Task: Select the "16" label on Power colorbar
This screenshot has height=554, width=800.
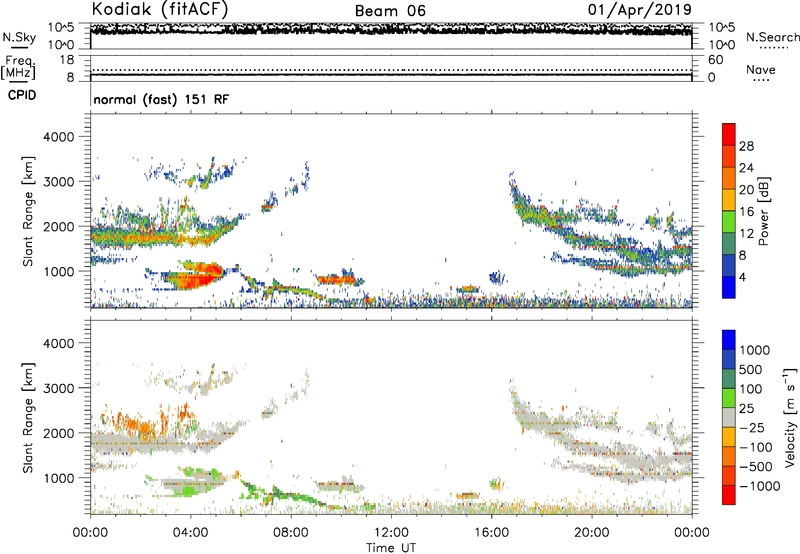Action: coord(746,211)
